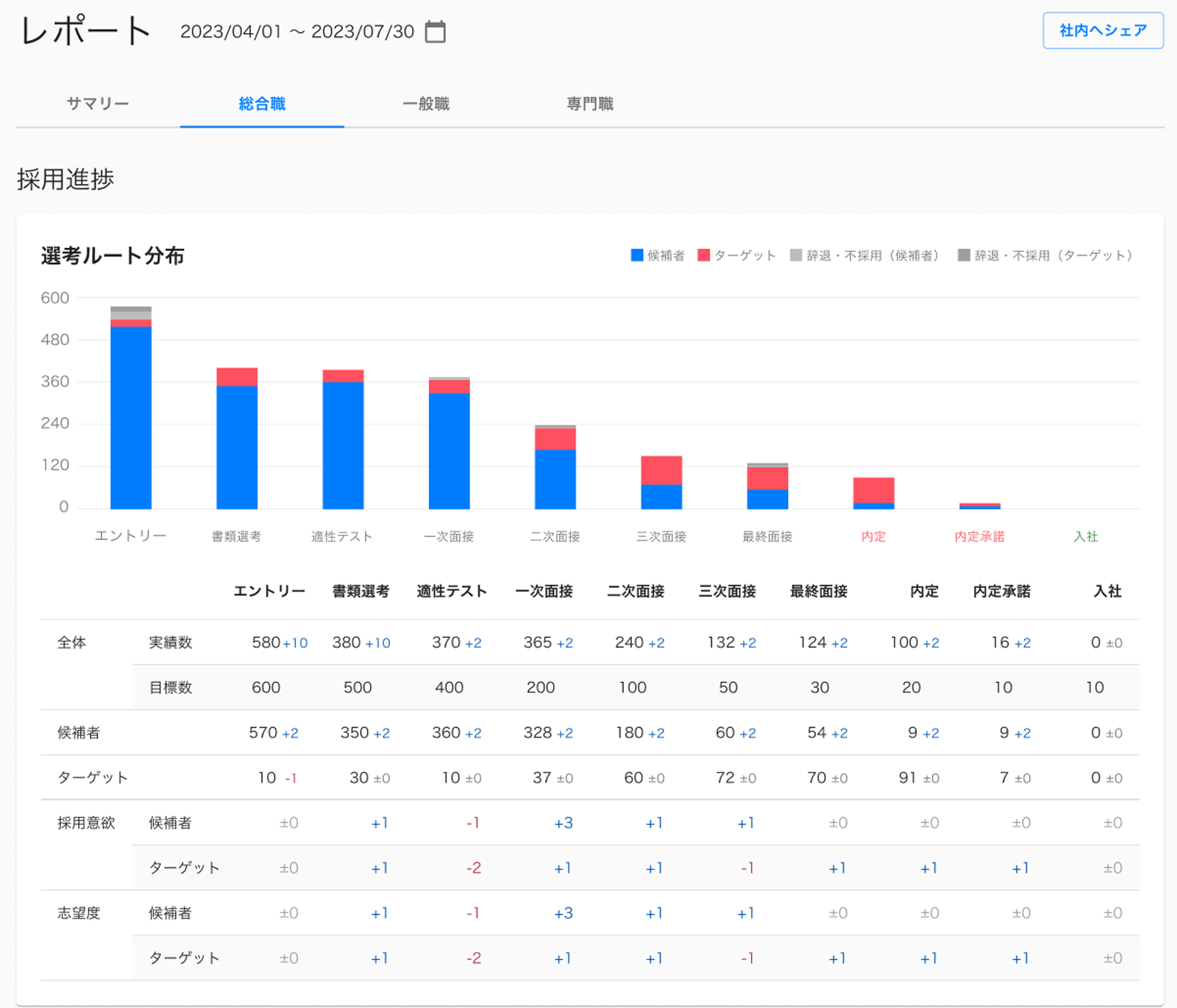
Task: Toggle 辞退・不採用（ターゲット） legend swatch
Action: click(x=964, y=255)
